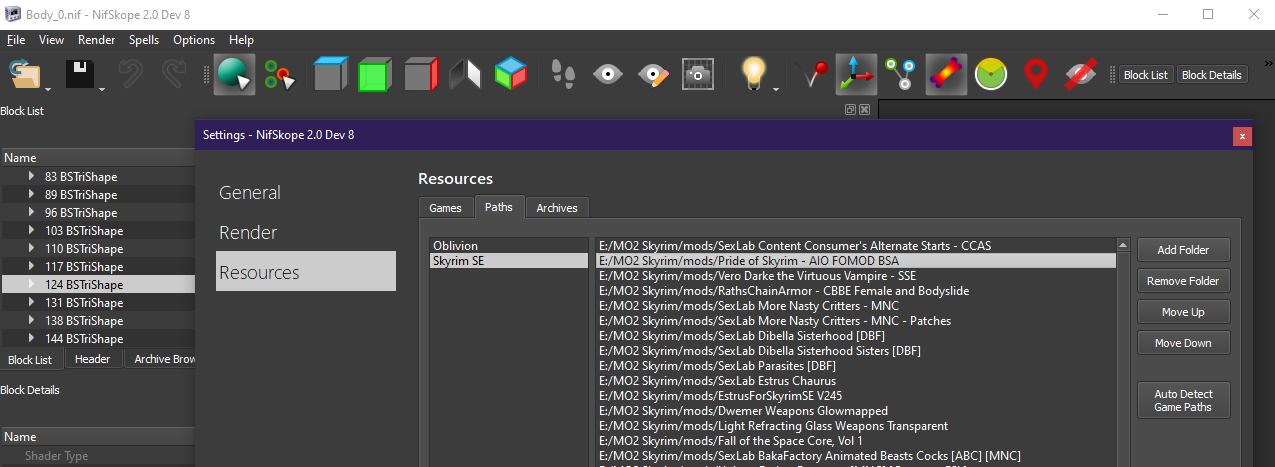
Task: Click the Redo arrow icon
Action: 175,75
